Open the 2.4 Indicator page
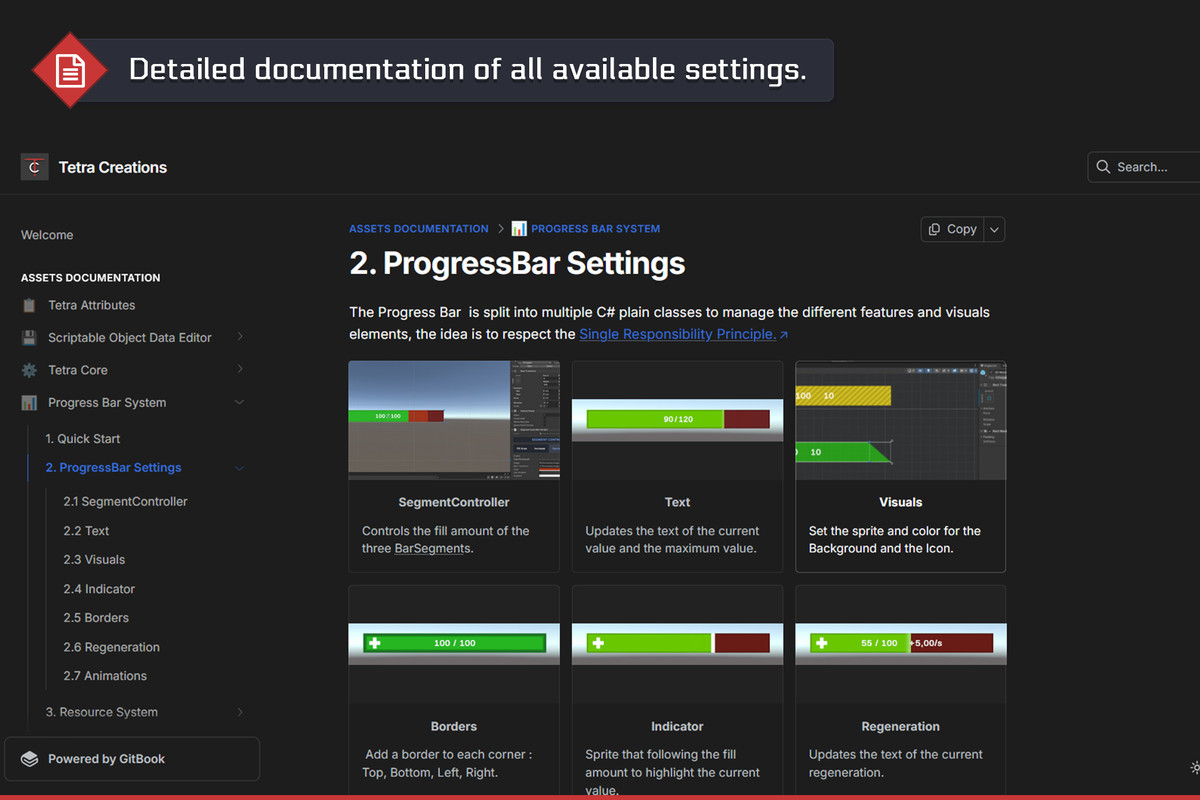 (99, 589)
